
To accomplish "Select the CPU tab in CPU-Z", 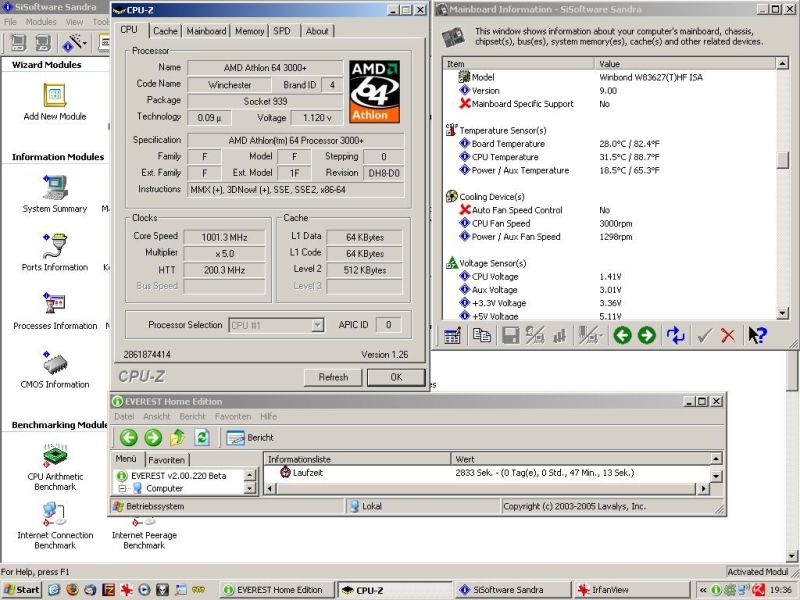I will 129,30.
